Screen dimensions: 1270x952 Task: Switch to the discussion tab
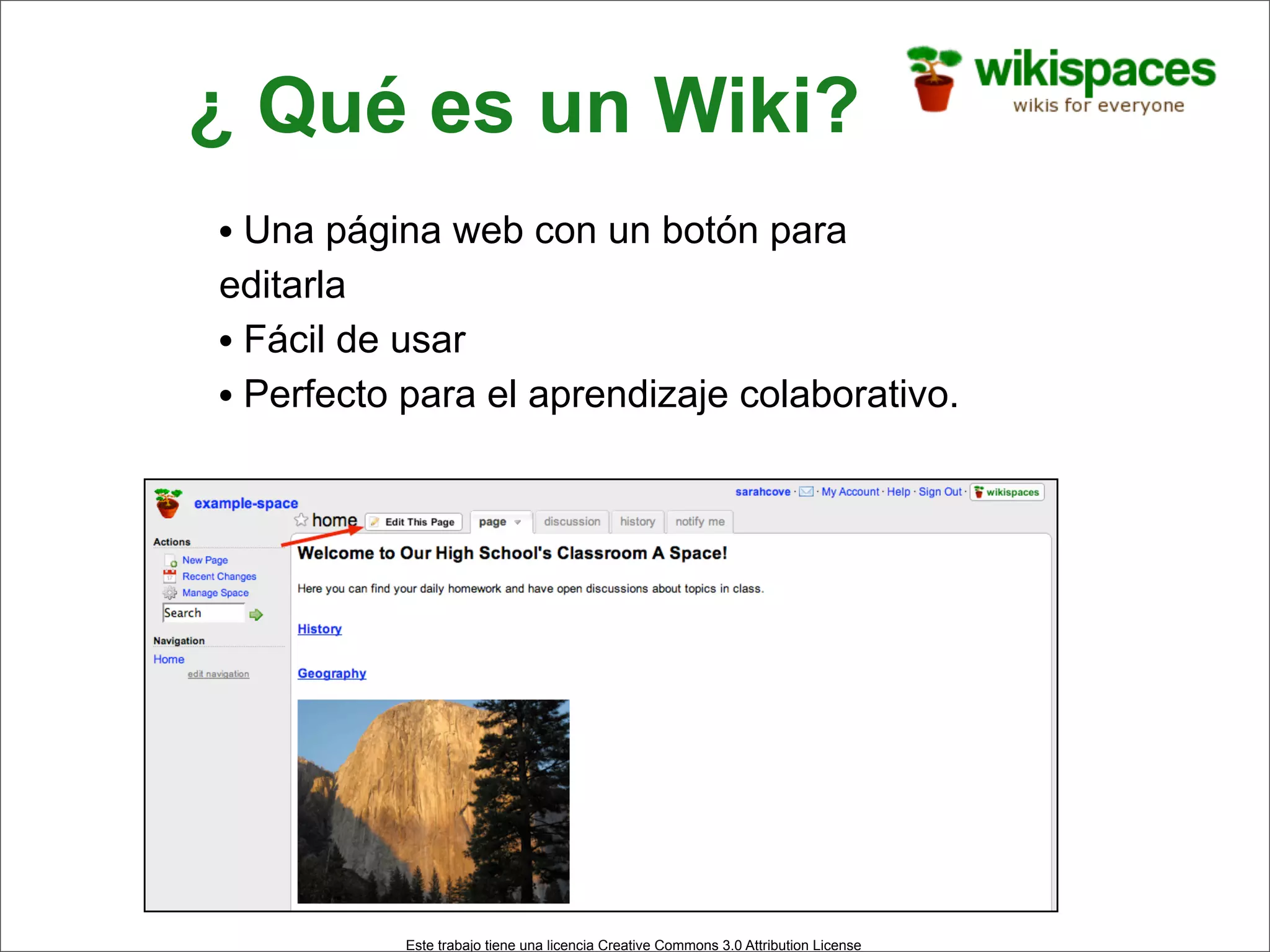(x=572, y=522)
